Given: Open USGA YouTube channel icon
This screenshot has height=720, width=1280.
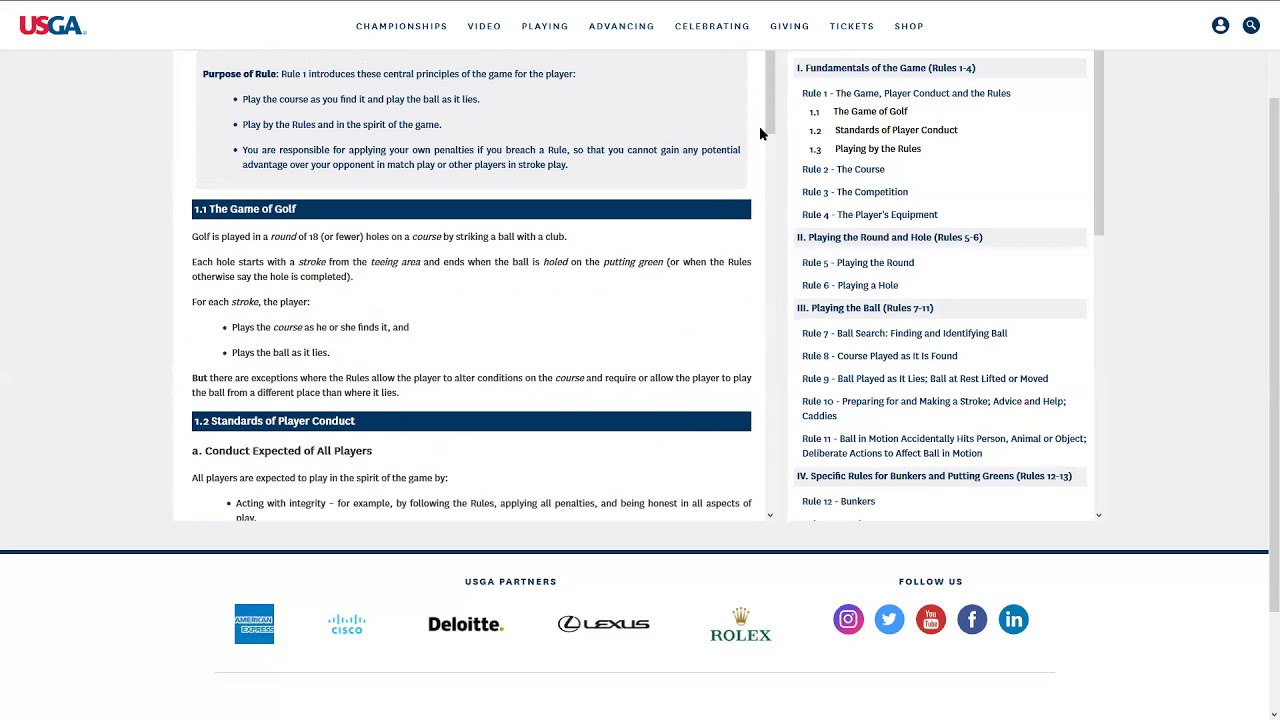Looking at the screenshot, I should point(931,620).
